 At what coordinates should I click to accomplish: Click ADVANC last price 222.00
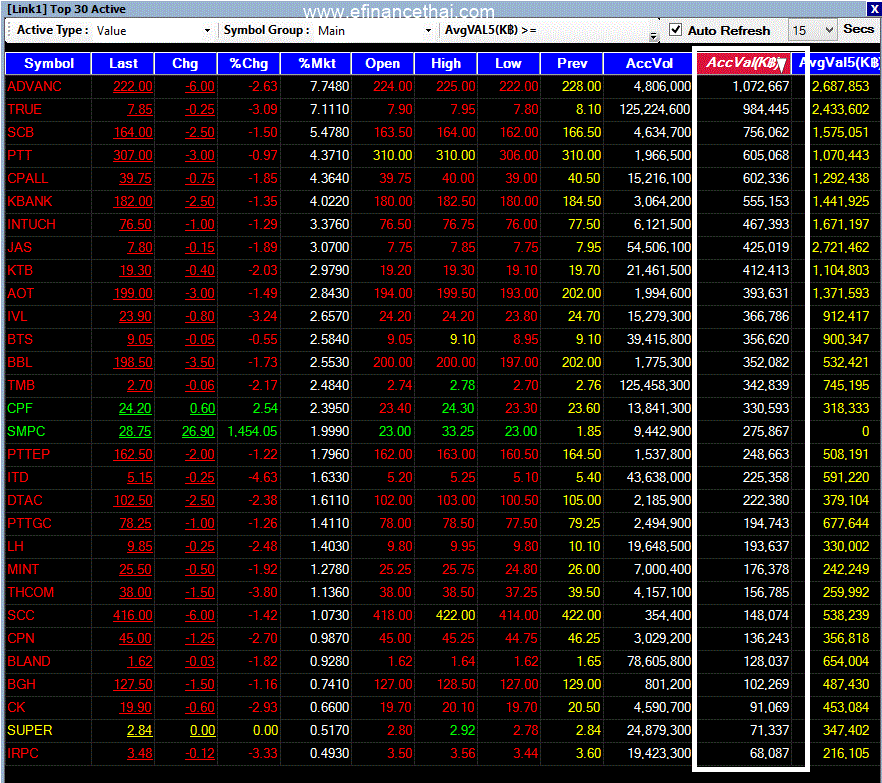coord(133,87)
